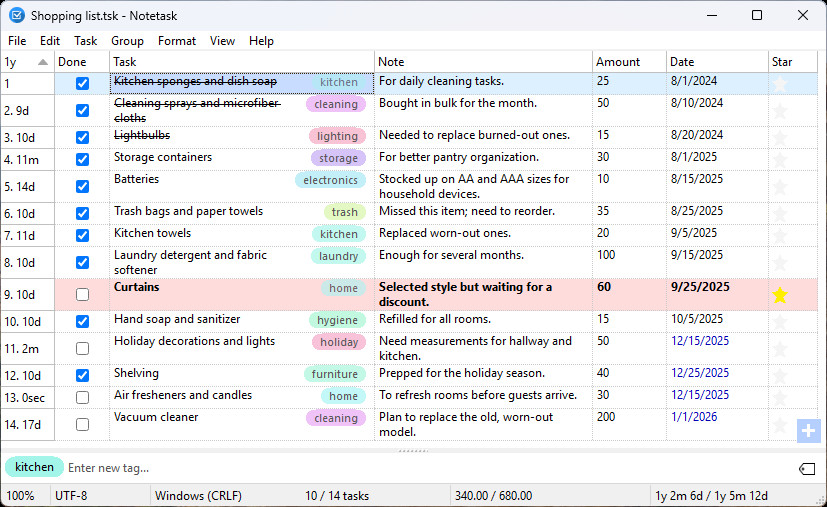Click the Note column header
This screenshot has width=827, height=507.
point(483,62)
